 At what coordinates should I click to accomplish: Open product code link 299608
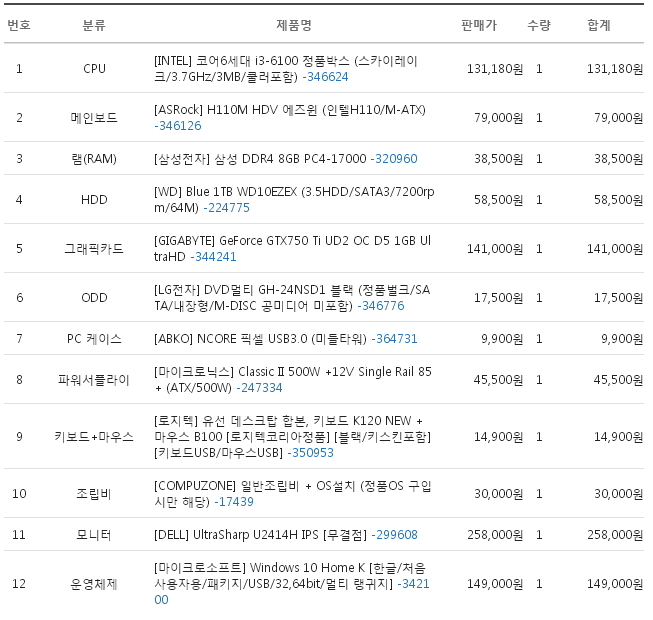[394, 535]
